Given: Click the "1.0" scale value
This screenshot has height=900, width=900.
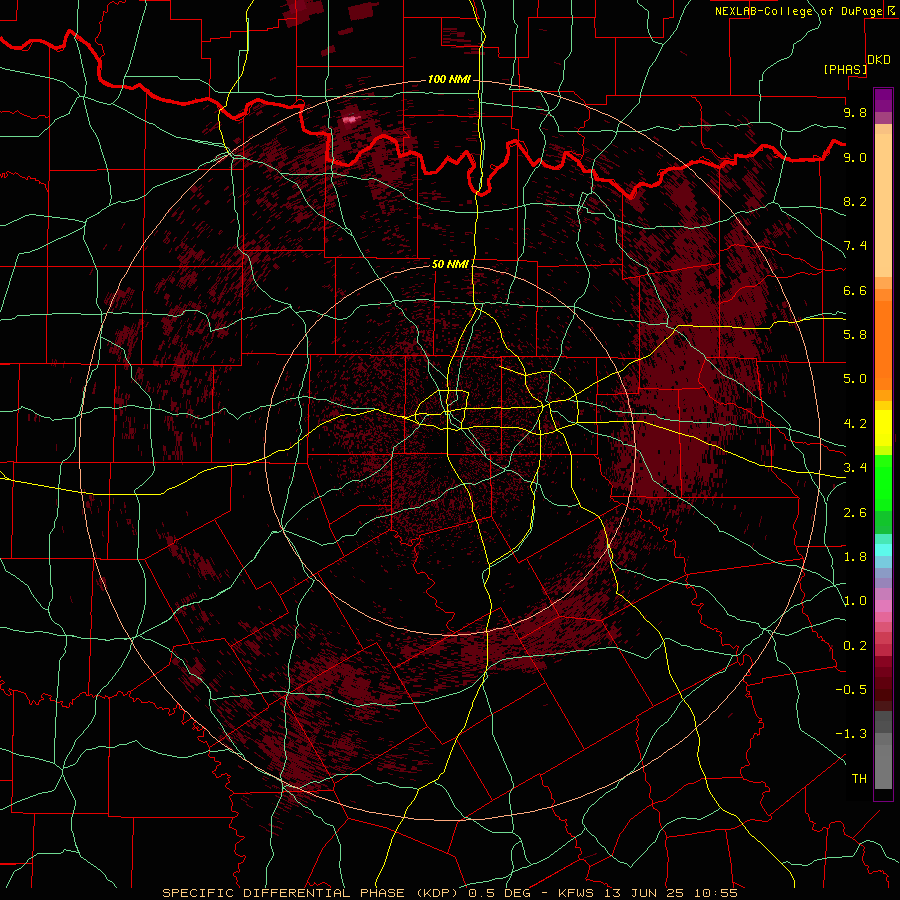Looking at the screenshot, I should coord(855,601).
